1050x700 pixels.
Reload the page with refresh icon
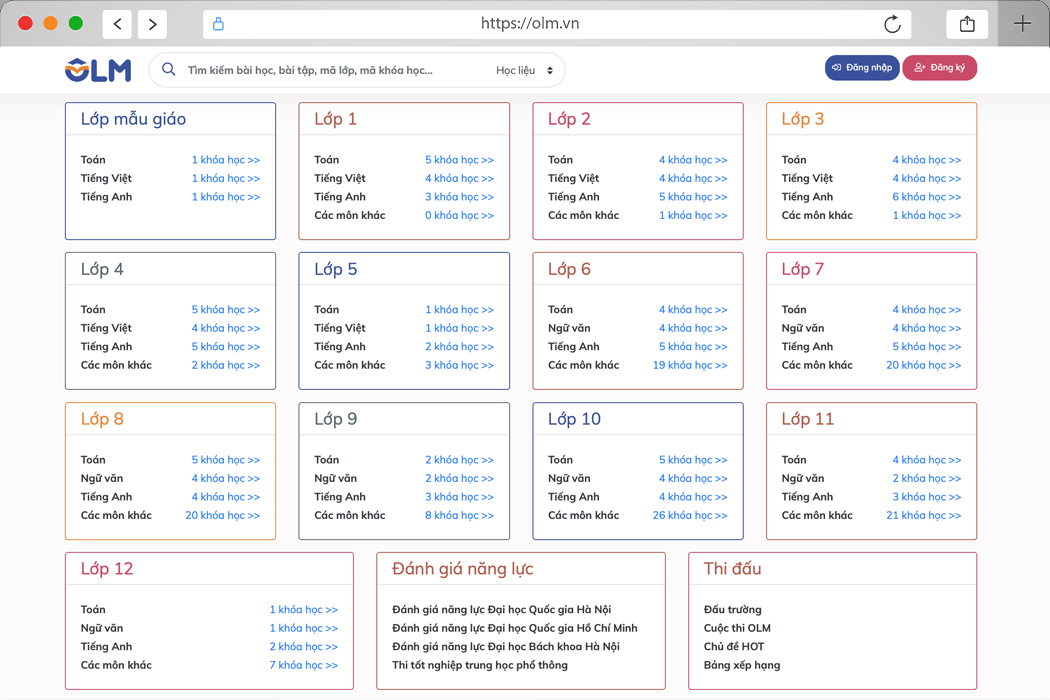coord(892,24)
